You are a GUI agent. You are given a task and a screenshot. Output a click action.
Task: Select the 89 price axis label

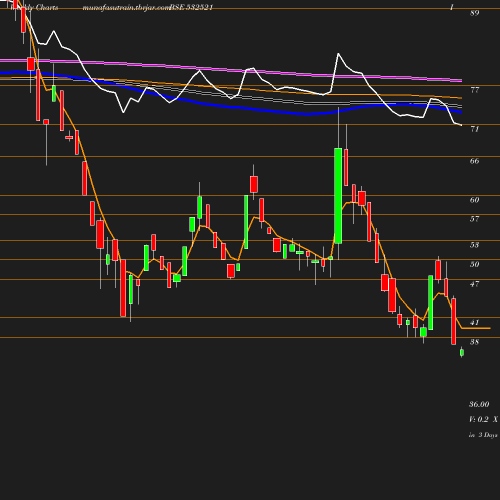pyautogui.click(x=474, y=13)
